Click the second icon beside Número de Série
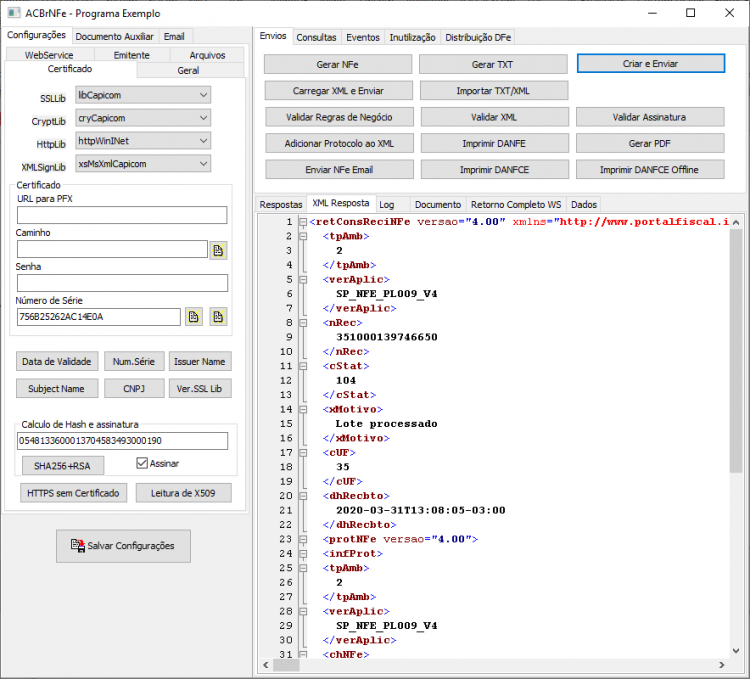Screen dimensions: 750x679 218,317
